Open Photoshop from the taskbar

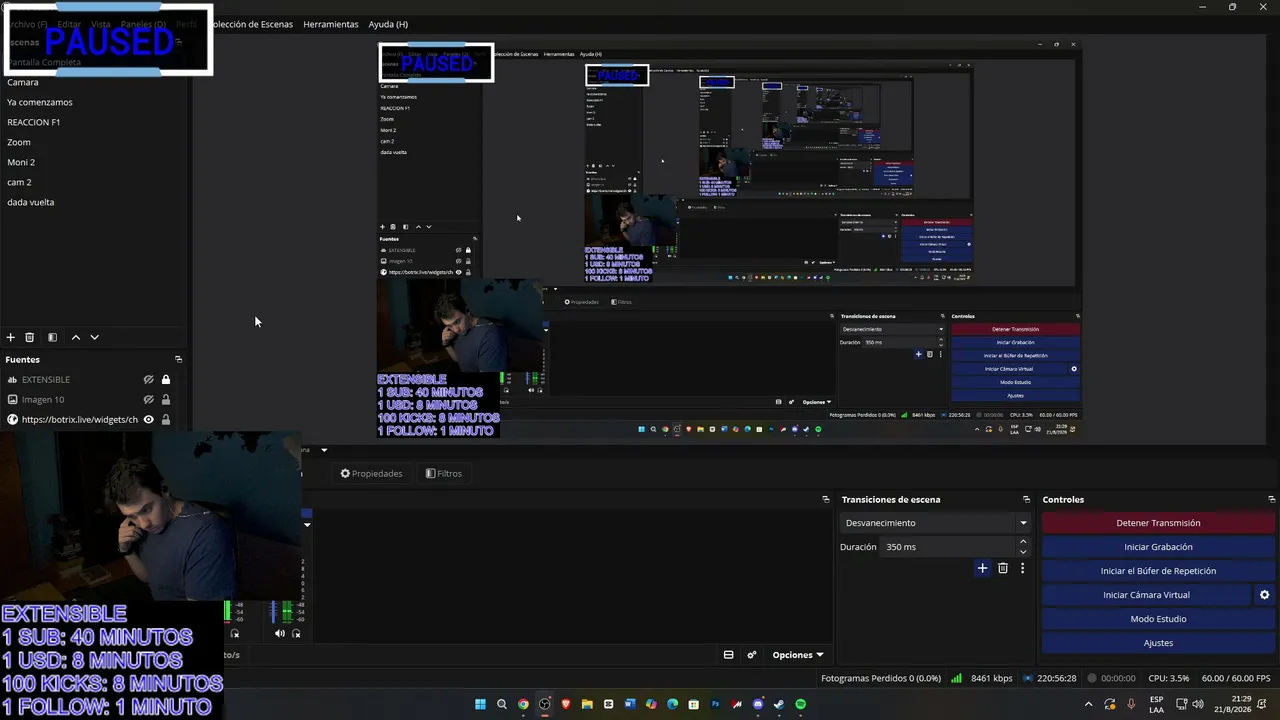coord(715,704)
